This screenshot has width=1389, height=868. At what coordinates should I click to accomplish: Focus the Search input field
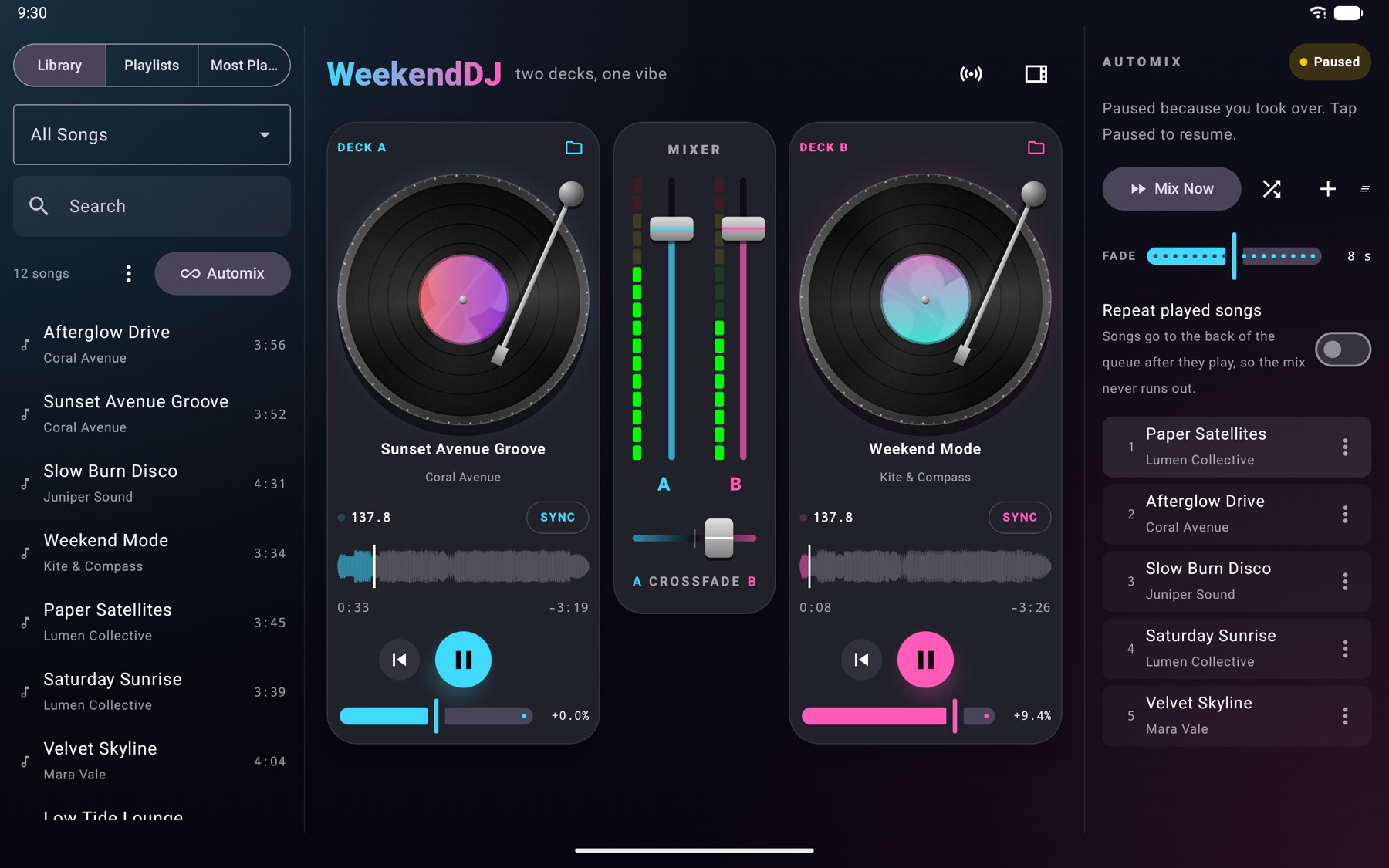point(152,206)
